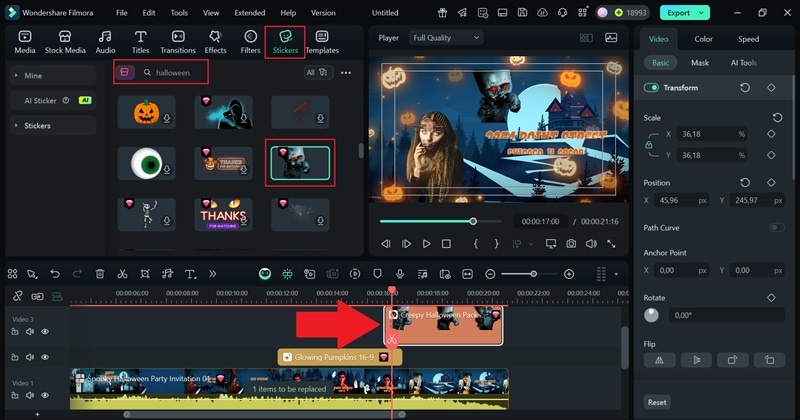Open the timeline layout options dropdown arrow
The image size is (800, 420).
click(616, 274)
